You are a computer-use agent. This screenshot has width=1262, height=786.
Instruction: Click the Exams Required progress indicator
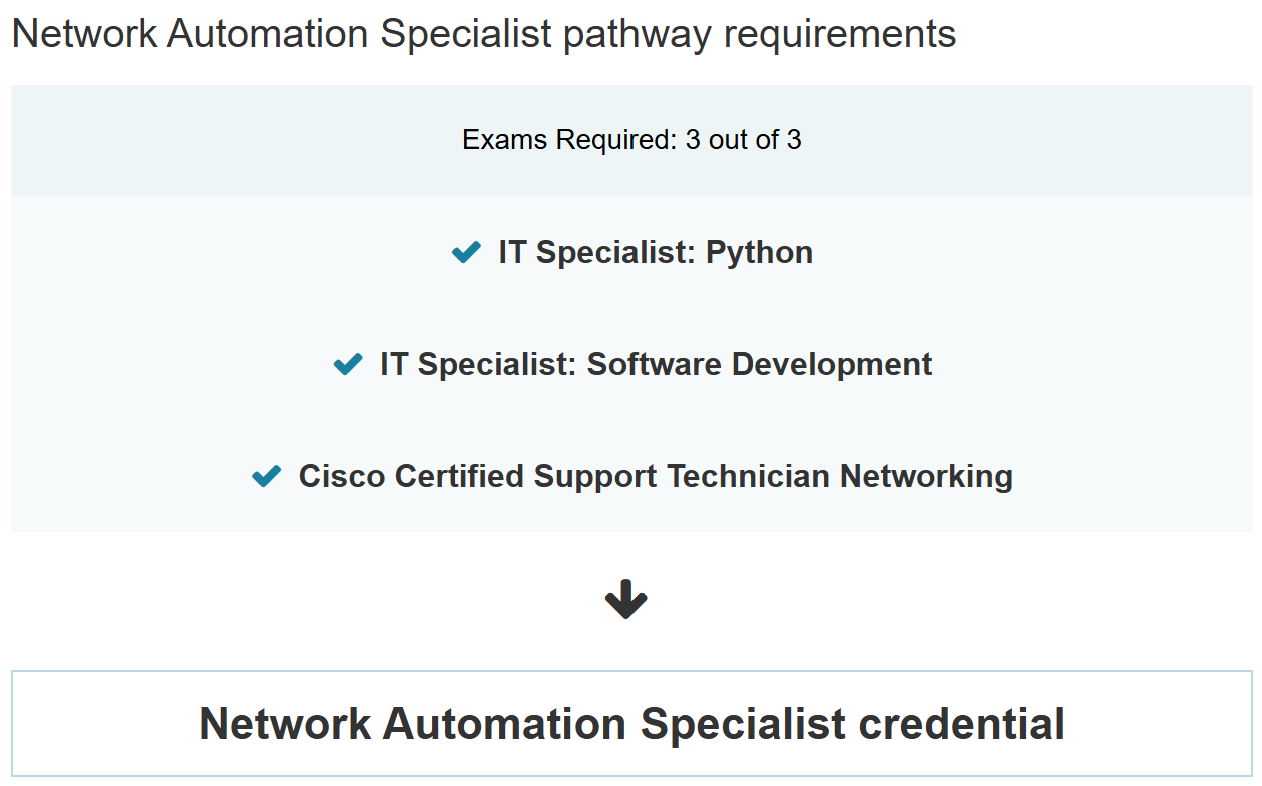click(x=631, y=140)
